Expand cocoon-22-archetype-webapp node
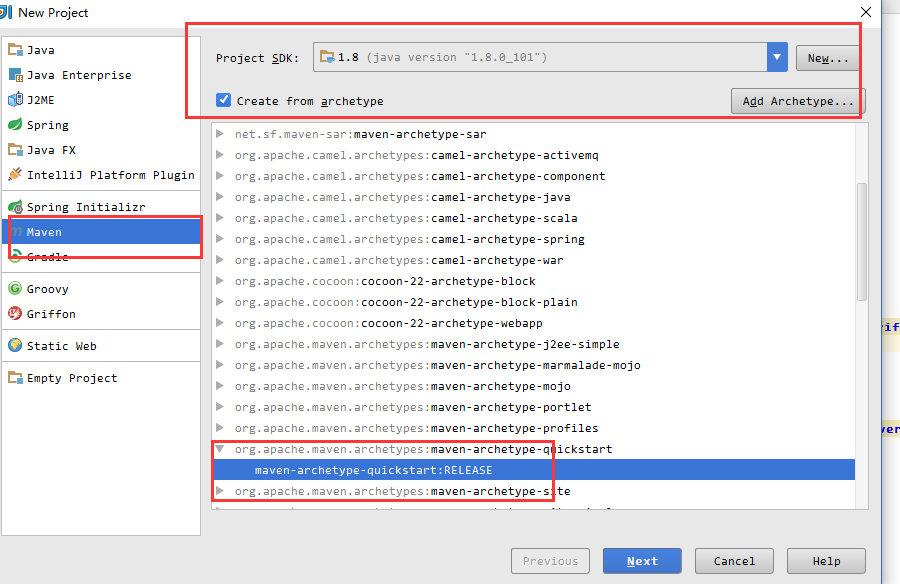The height and width of the screenshot is (584, 900). click(x=220, y=323)
